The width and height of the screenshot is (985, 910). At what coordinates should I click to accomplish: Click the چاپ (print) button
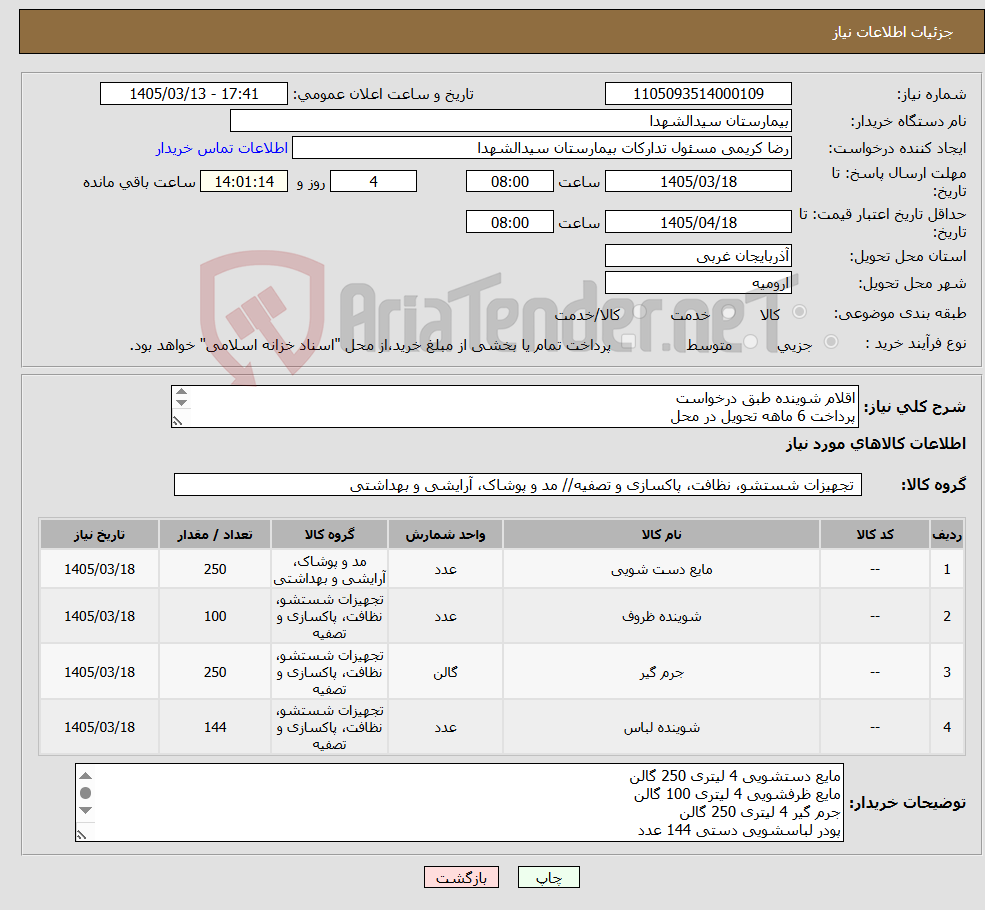point(548,877)
